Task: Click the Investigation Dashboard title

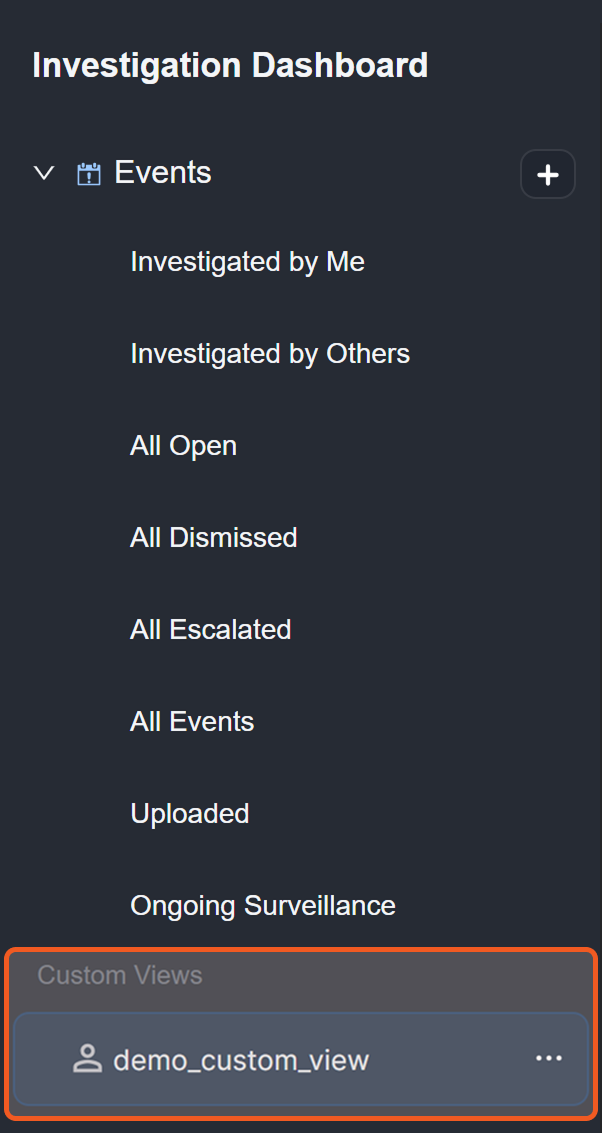Action: [230, 66]
